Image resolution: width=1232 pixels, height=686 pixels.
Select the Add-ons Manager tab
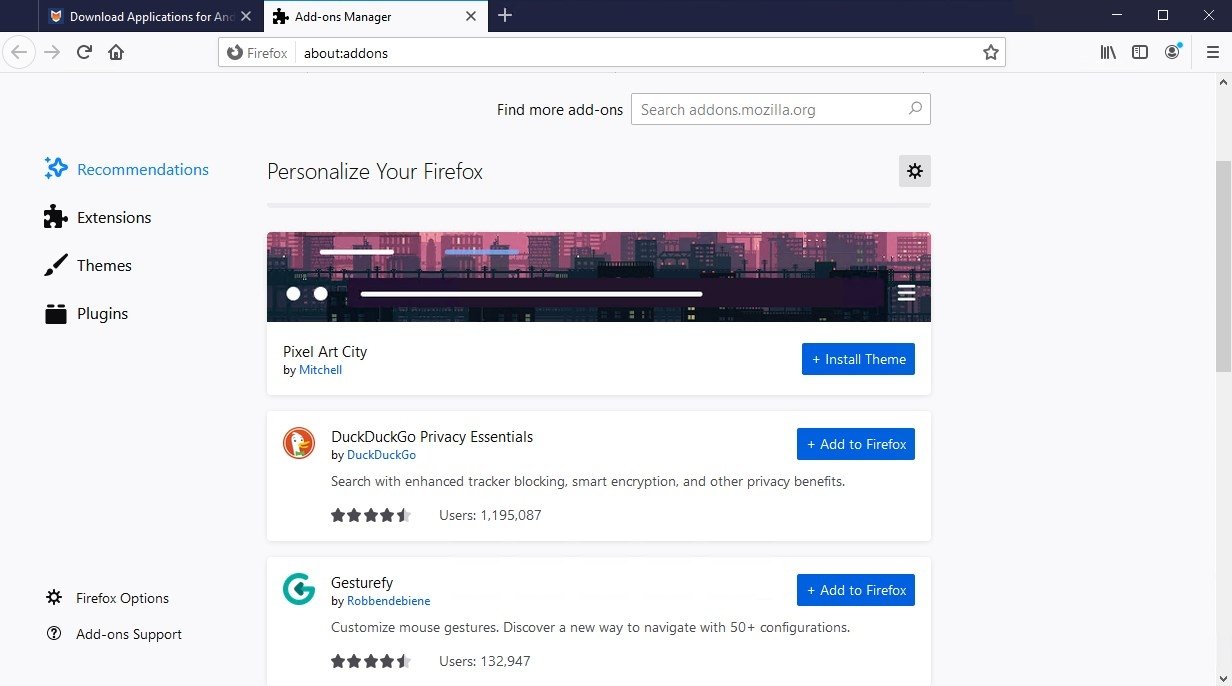pos(375,16)
